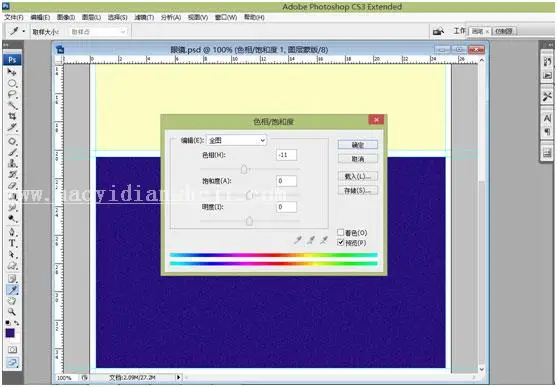Open the 图像(I) menu
557x387 pixels.
66,17
